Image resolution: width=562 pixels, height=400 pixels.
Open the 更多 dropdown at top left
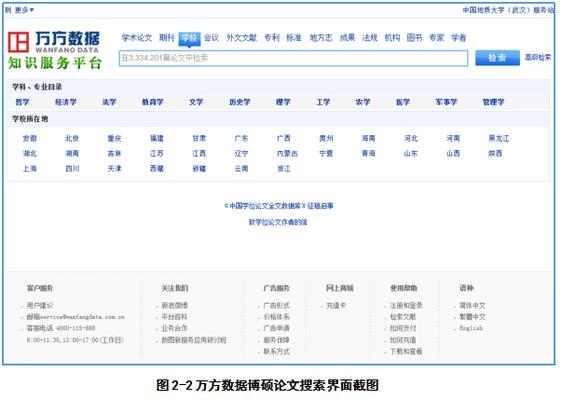click(24, 10)
